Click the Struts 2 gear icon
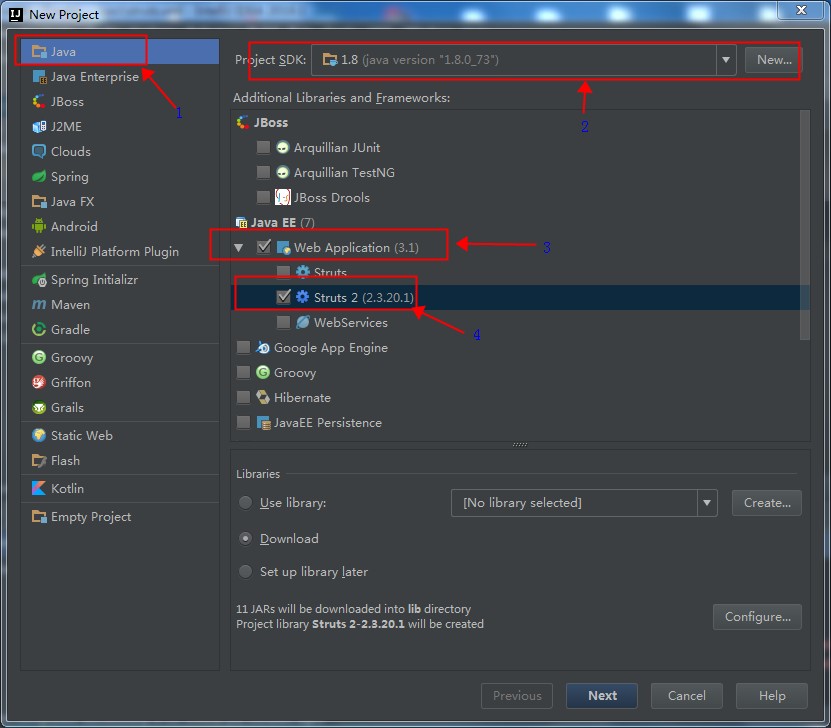This screenshot has width=831, height=728. 303,297
